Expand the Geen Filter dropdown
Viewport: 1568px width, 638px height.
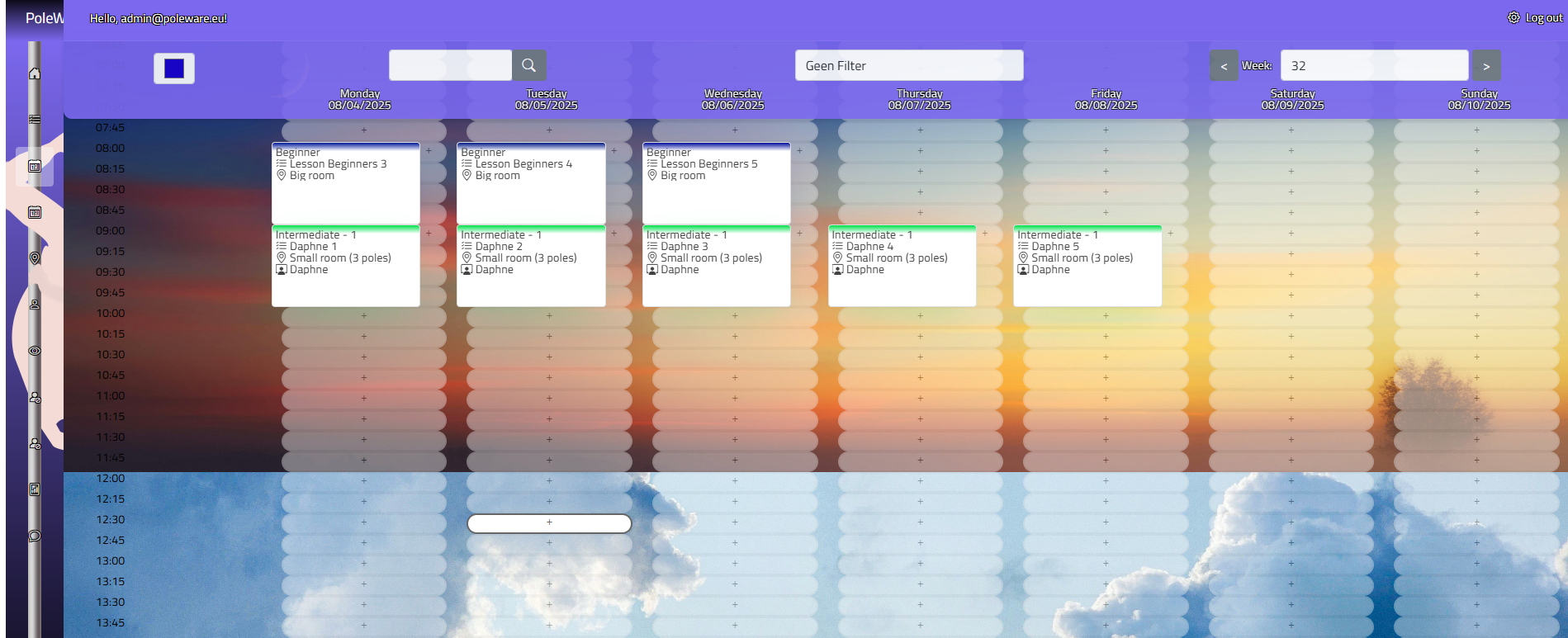pos(908,65)
